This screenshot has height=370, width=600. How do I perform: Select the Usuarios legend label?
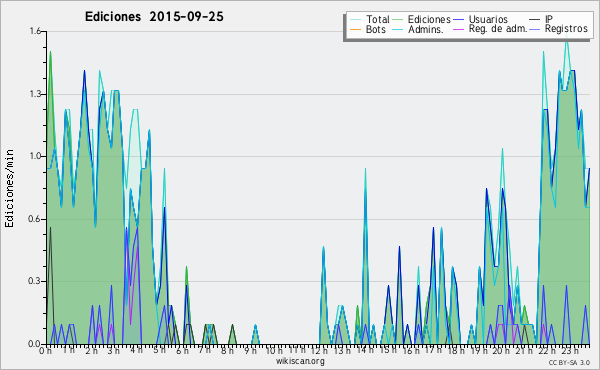point(488,19)
